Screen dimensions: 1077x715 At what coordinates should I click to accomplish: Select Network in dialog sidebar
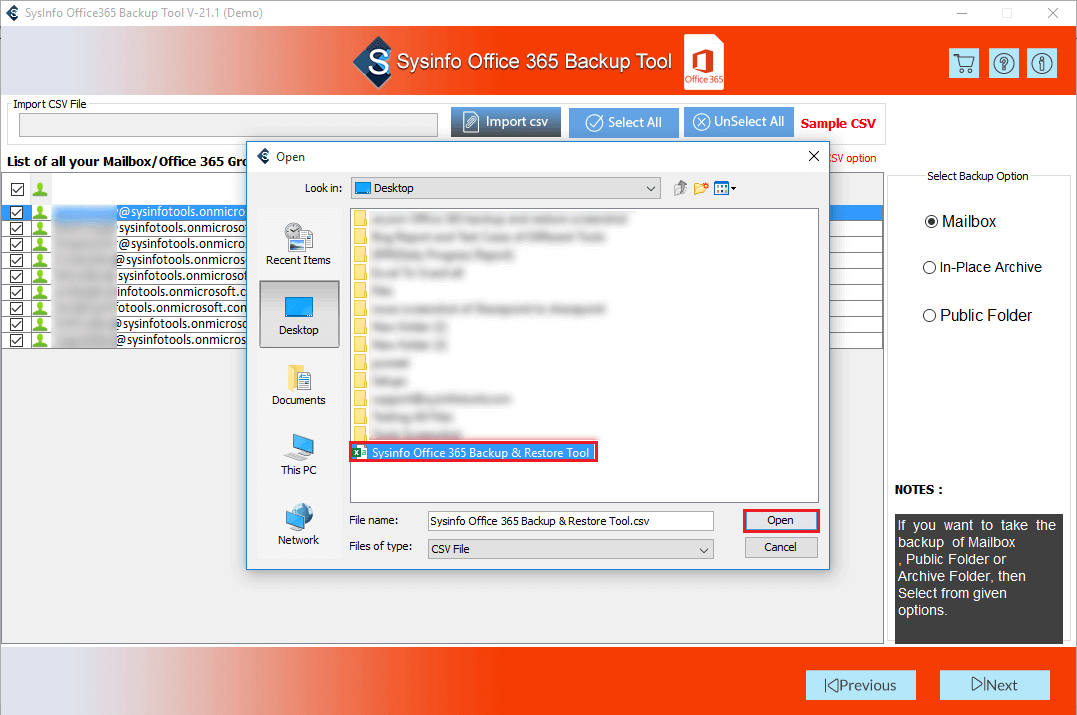[298, 525]
